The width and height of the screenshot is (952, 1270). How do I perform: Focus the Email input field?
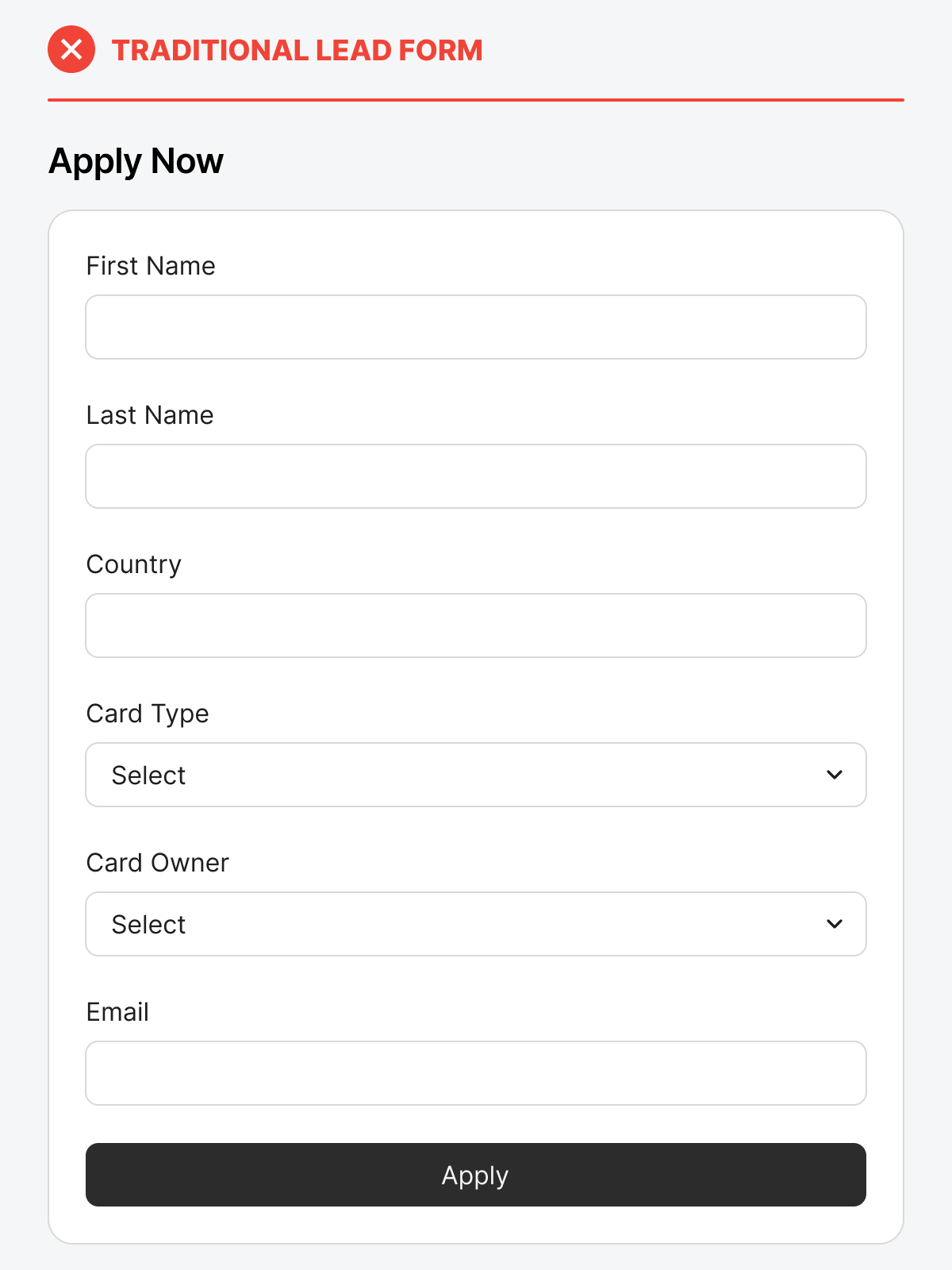476,1073
